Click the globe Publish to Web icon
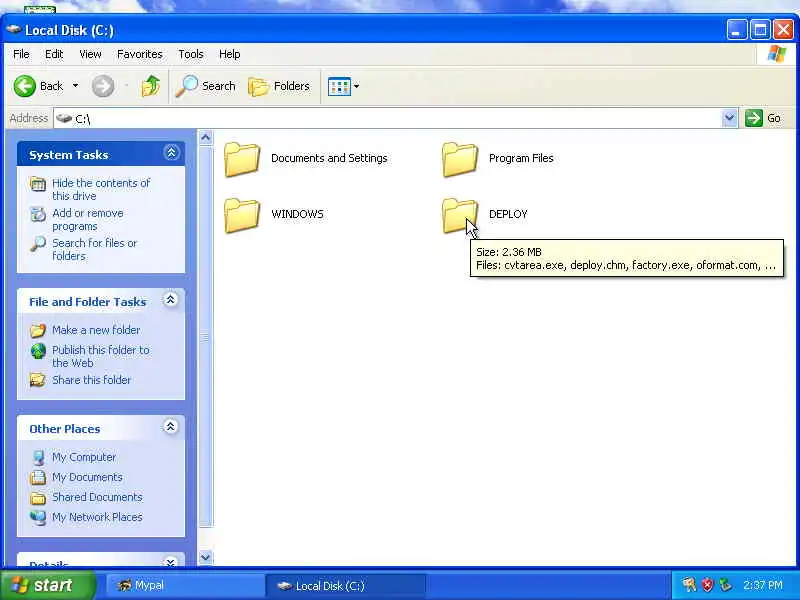 coord(38,351)
